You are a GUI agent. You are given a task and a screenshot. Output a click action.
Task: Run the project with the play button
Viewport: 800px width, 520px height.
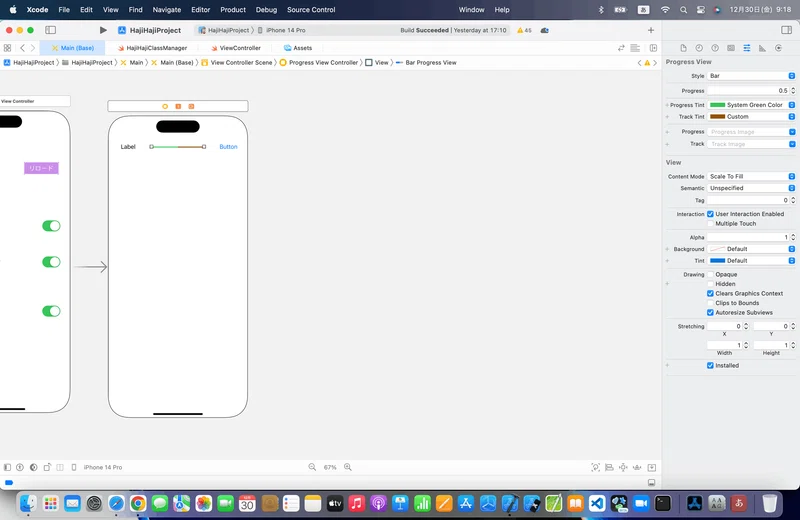click(x=103, y=30)
